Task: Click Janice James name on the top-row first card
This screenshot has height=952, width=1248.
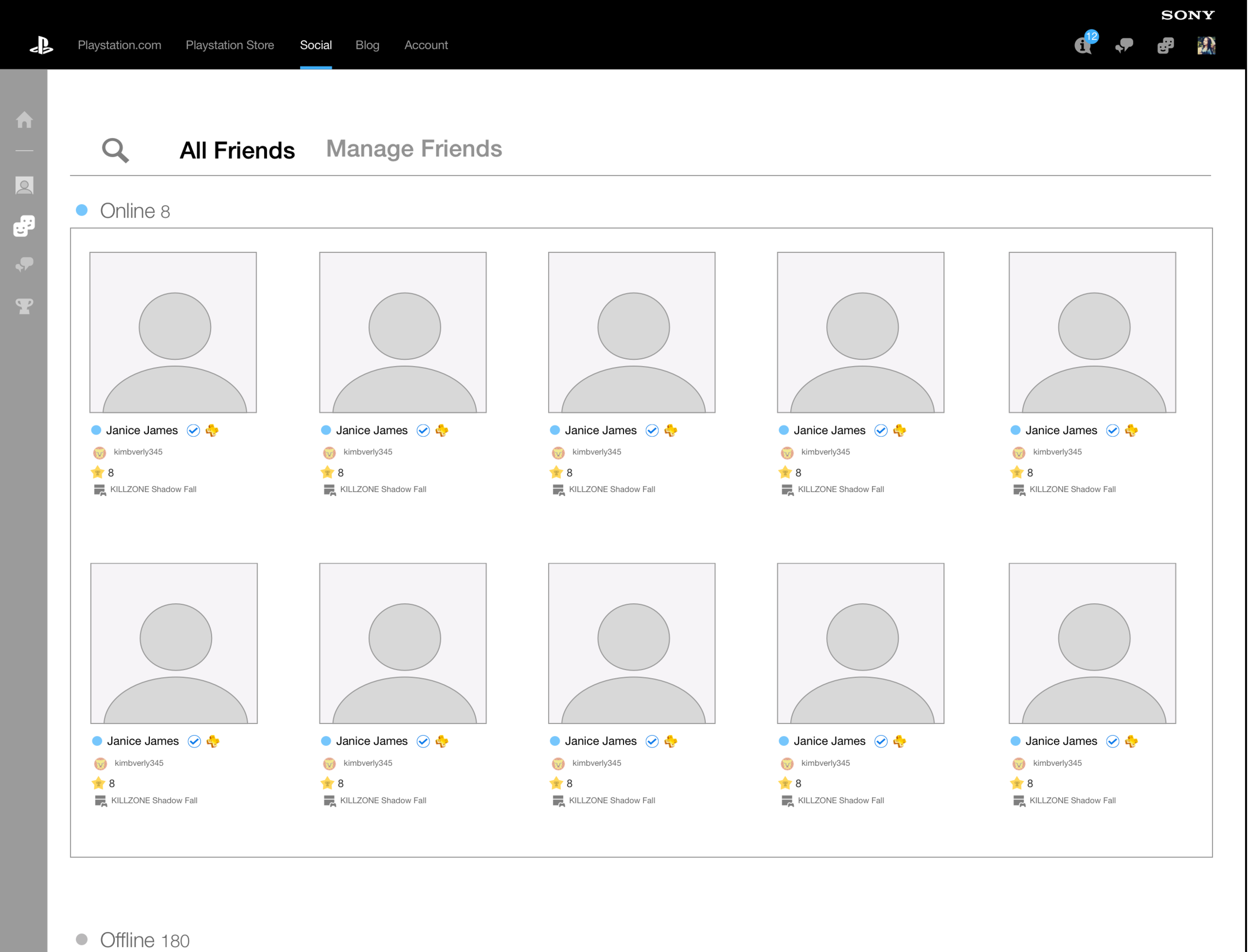Action: click(x=142, y=431)
